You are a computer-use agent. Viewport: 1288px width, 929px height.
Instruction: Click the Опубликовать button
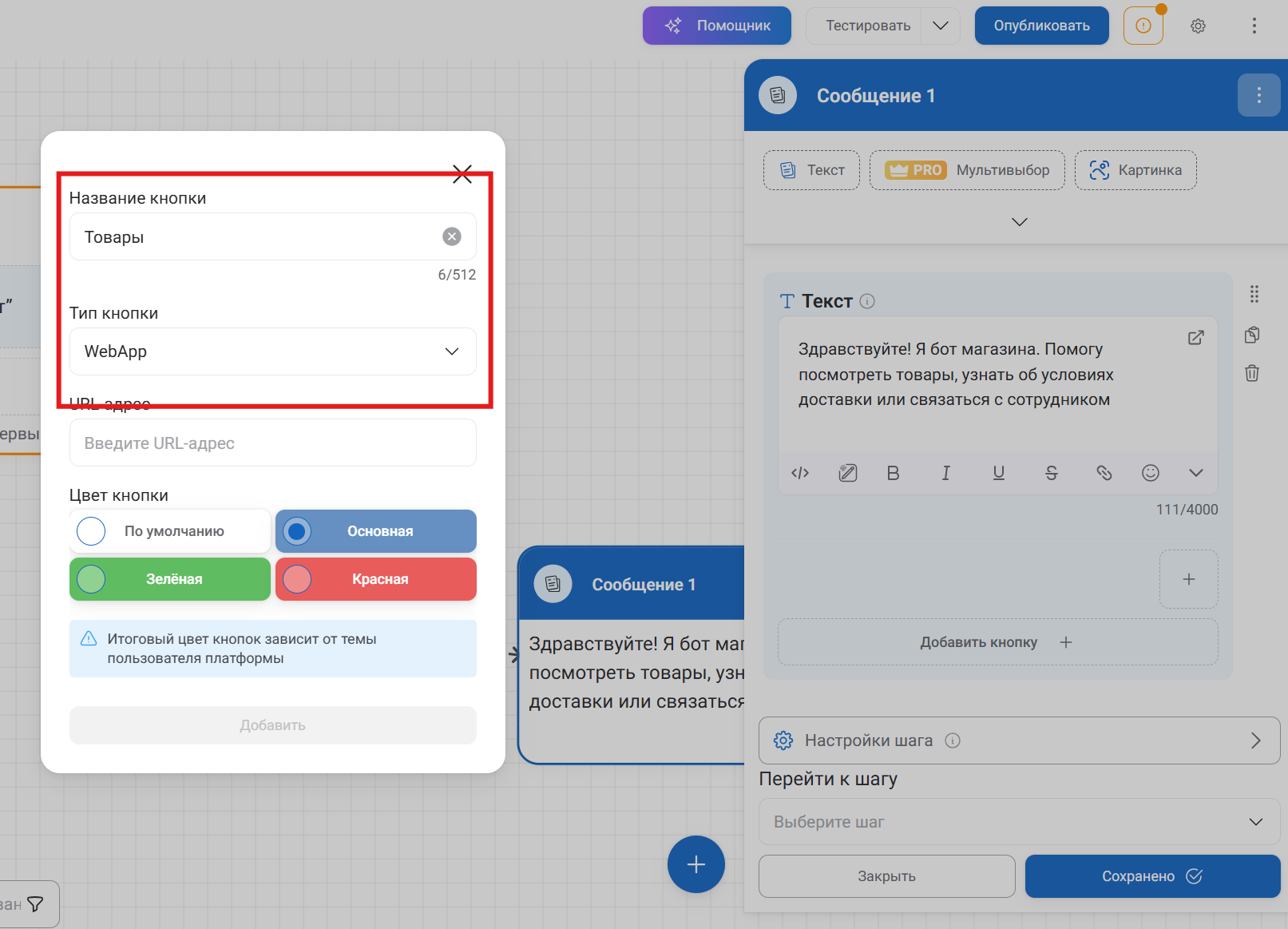1041,26
